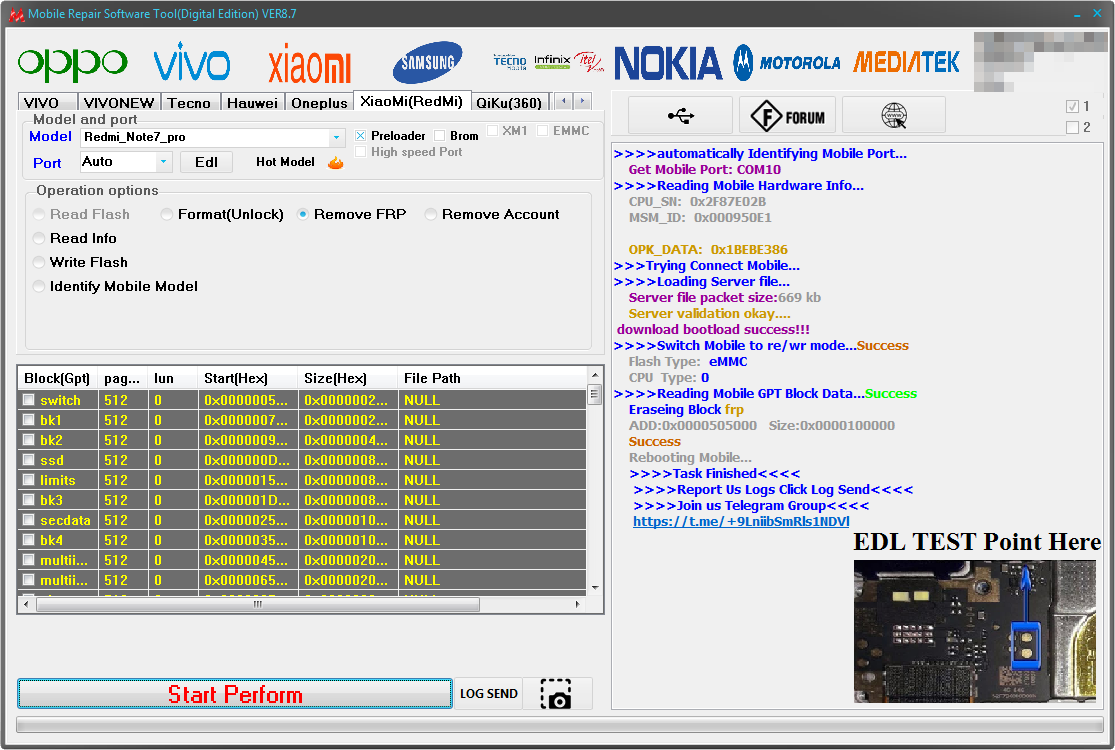Switch to the Oneplus tab

319,102
